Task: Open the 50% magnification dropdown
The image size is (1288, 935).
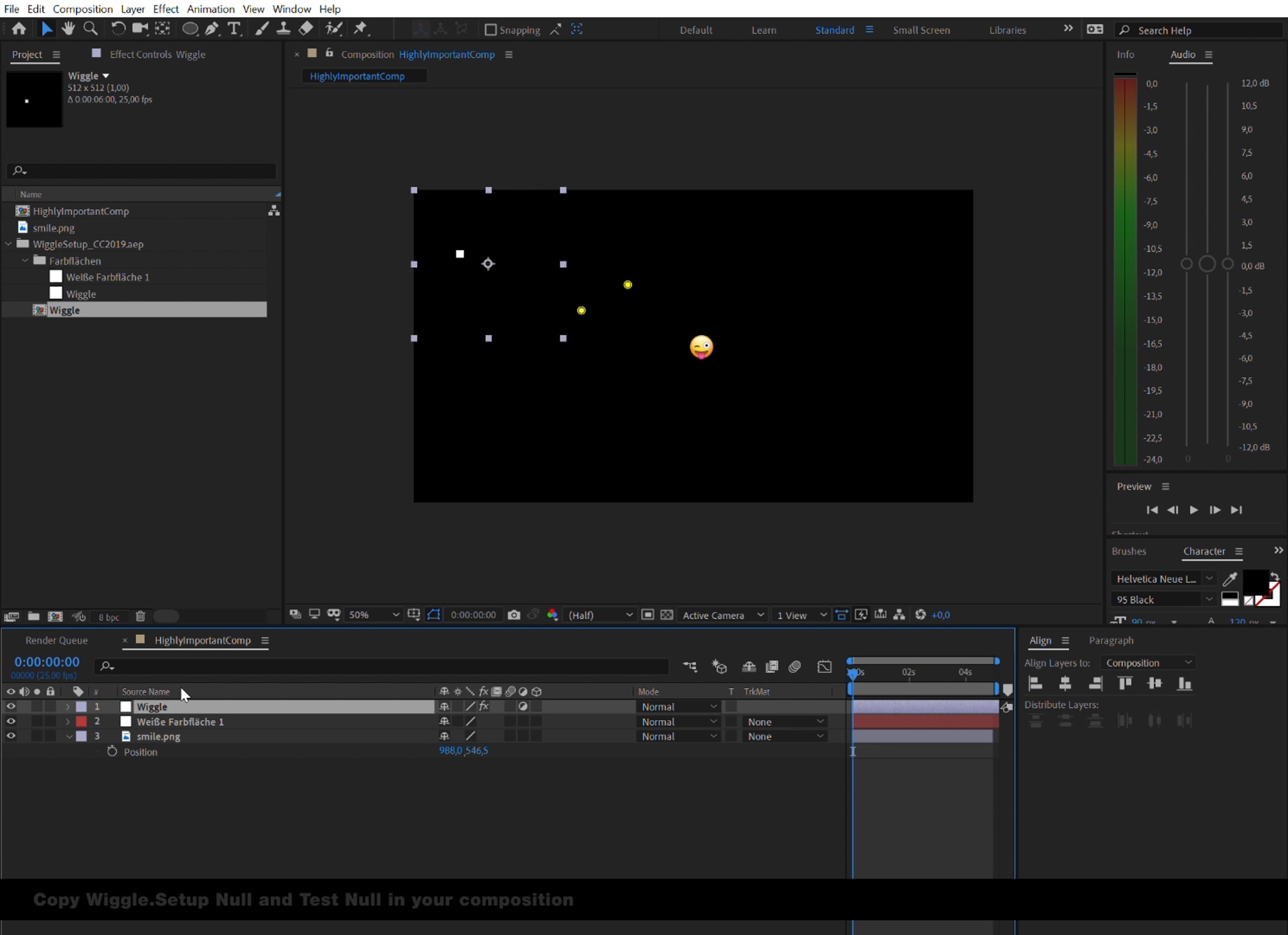Action: (373, 615)
